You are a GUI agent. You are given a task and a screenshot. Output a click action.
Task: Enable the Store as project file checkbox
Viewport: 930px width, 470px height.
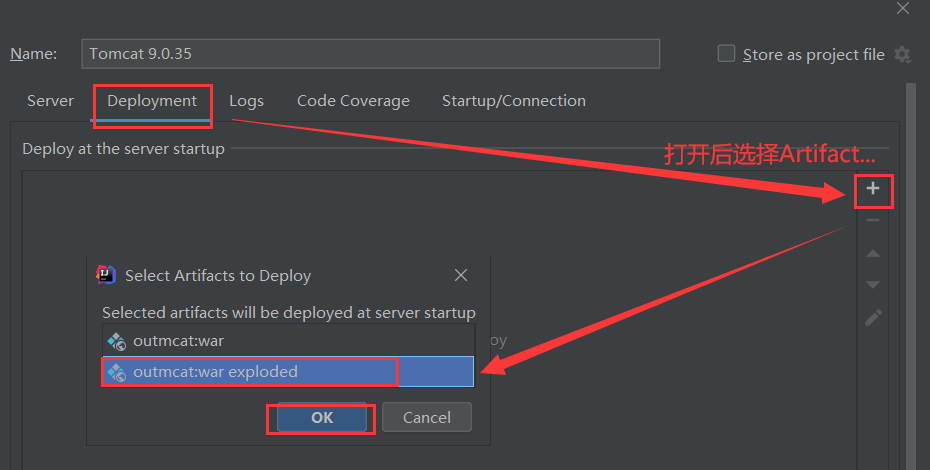[x=726, y=53]
